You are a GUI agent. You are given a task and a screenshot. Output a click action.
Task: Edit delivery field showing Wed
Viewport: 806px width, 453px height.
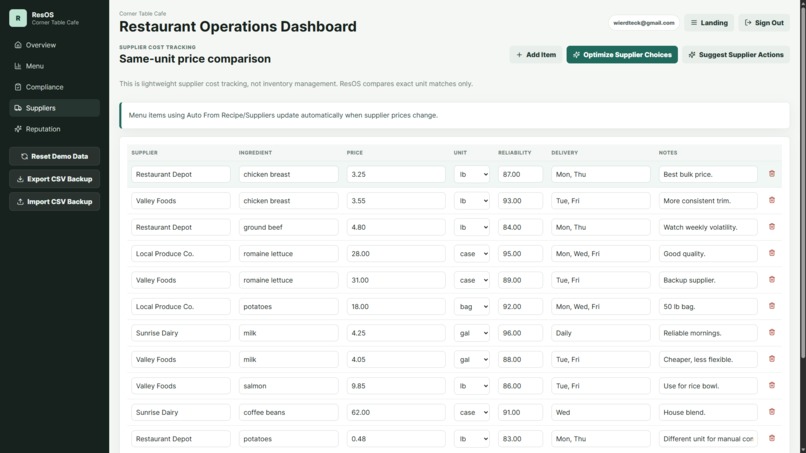point(600,412)
